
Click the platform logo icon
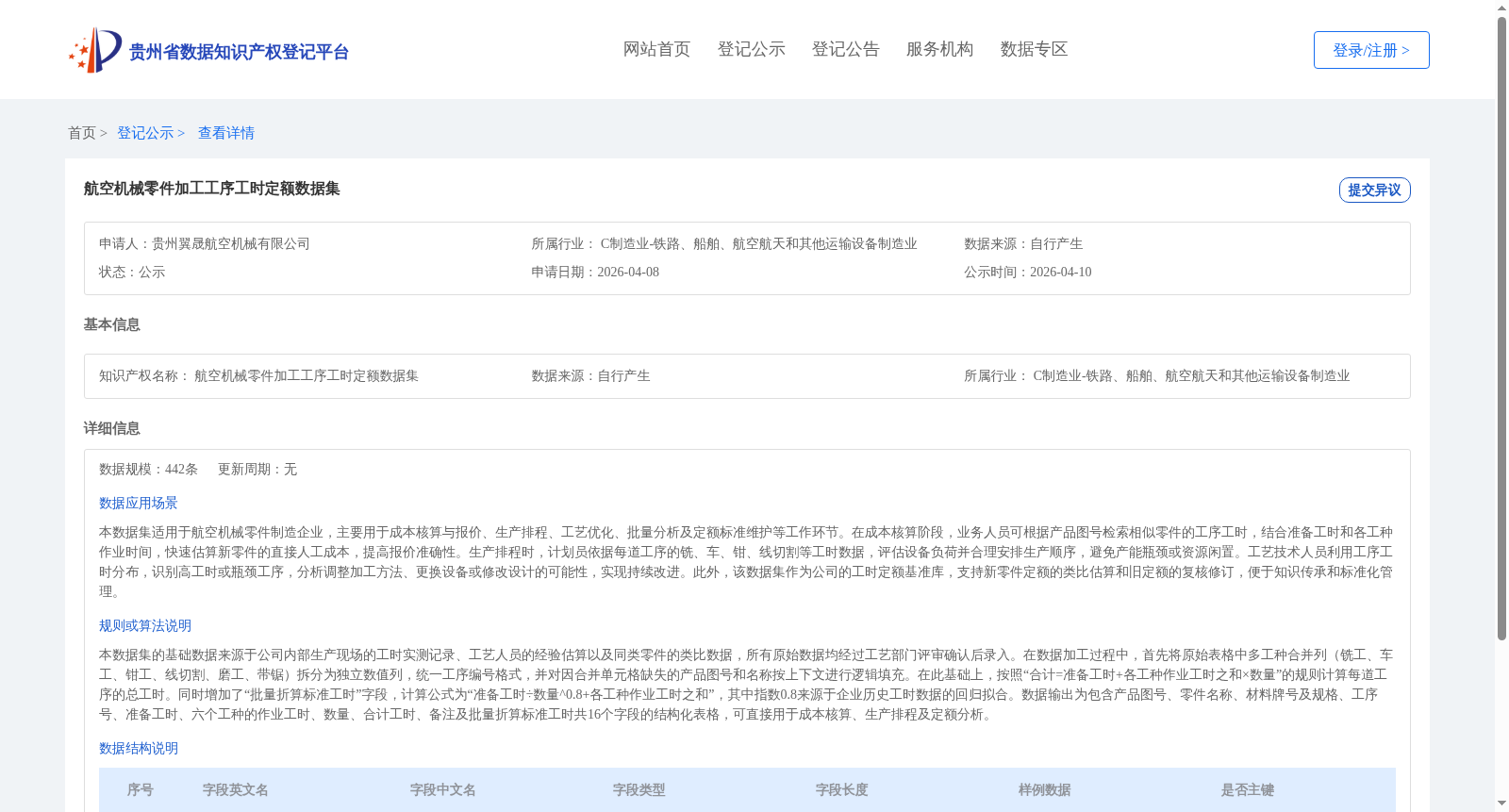[x=95, y=50]
